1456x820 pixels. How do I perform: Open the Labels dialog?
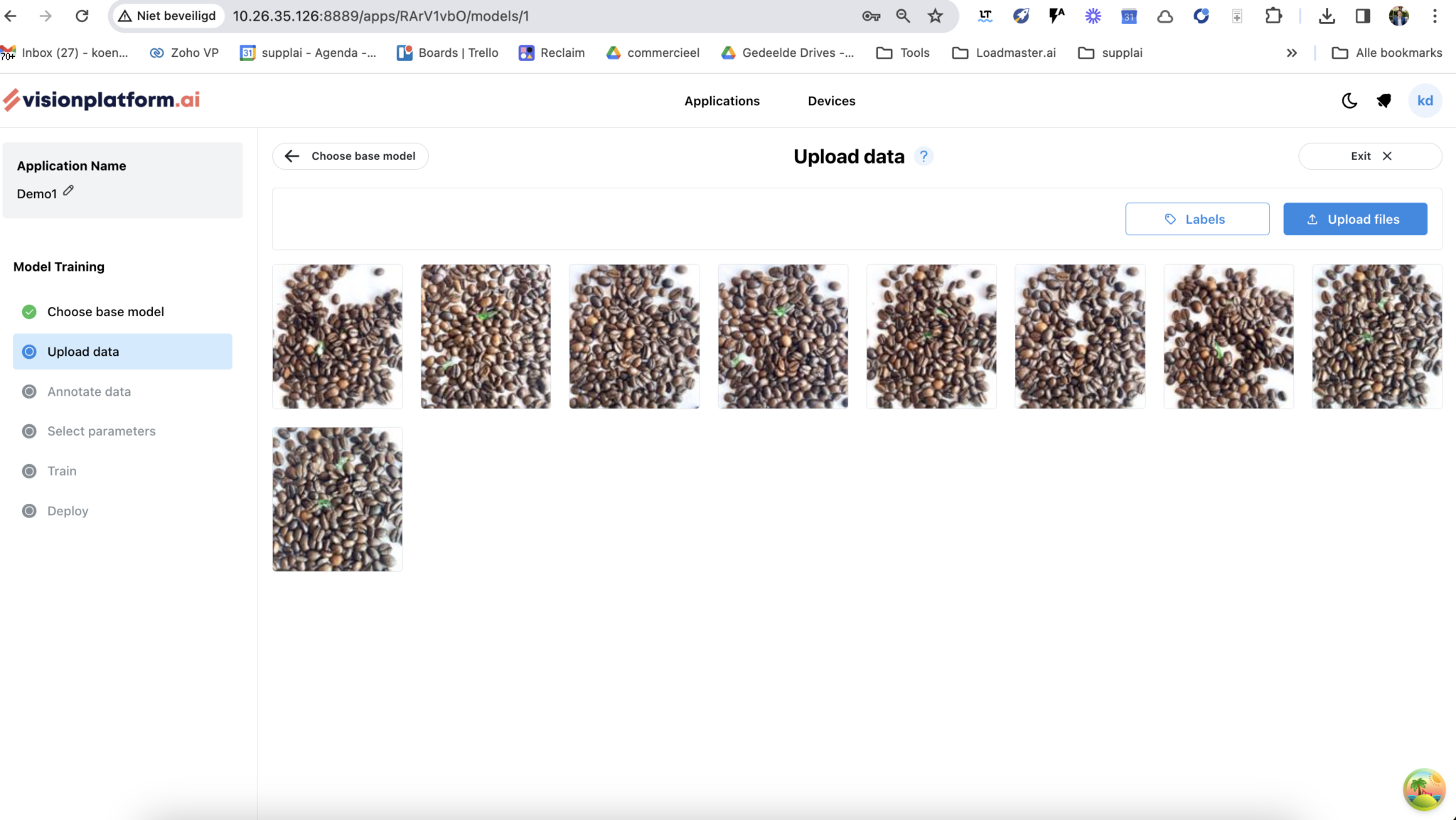pos(1197,219)
